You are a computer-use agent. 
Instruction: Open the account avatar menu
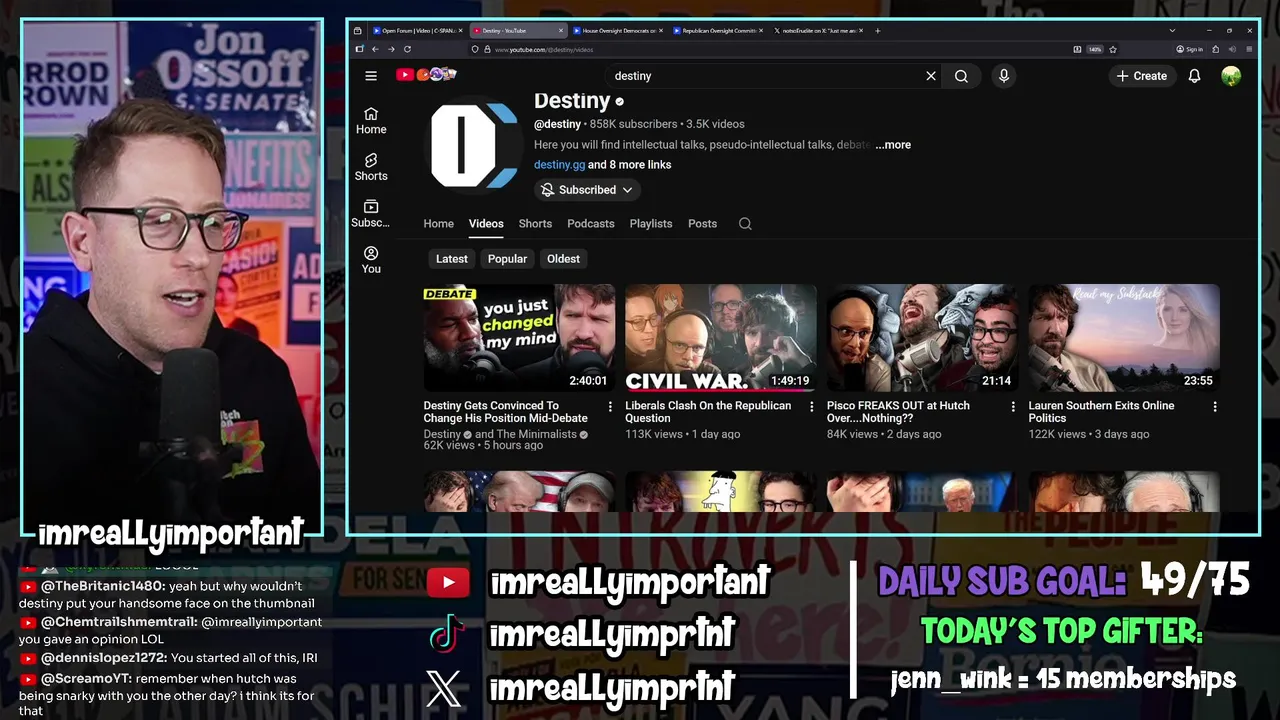tap(1231, 76)
